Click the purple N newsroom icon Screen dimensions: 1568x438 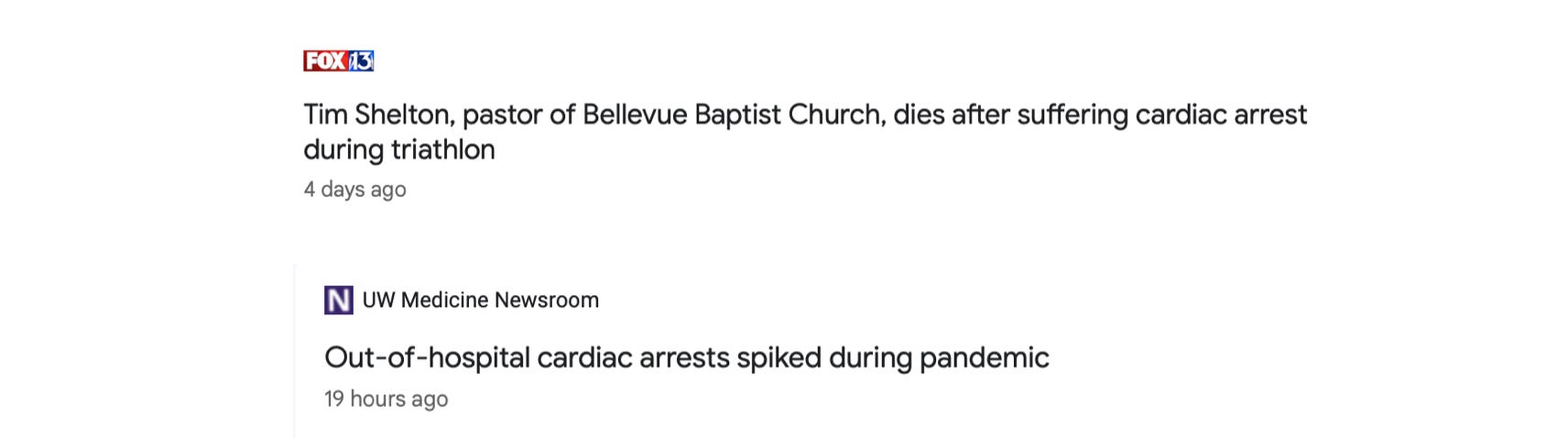click(338, 300)
